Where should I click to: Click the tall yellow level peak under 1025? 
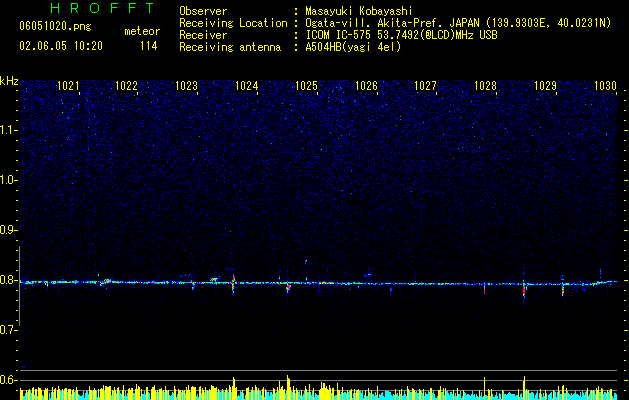(x=288, y=386)
